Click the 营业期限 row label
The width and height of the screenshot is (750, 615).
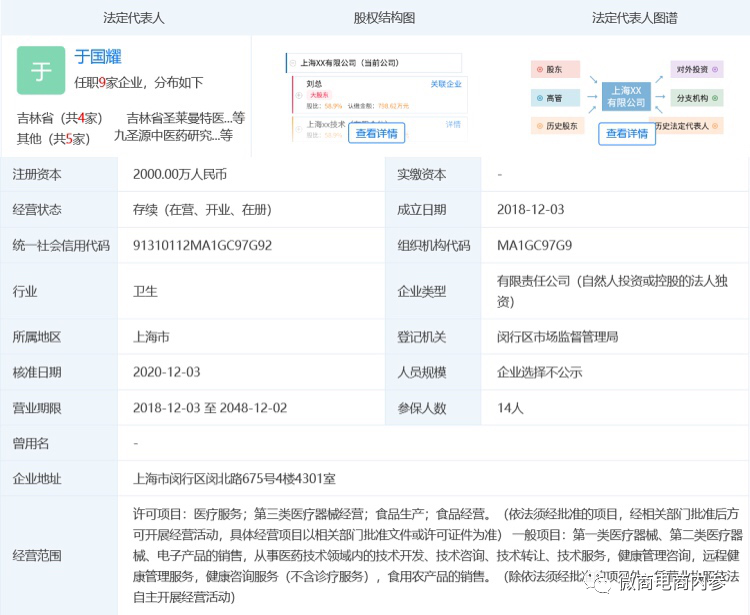pyautogui.click(x=37, y=408)
